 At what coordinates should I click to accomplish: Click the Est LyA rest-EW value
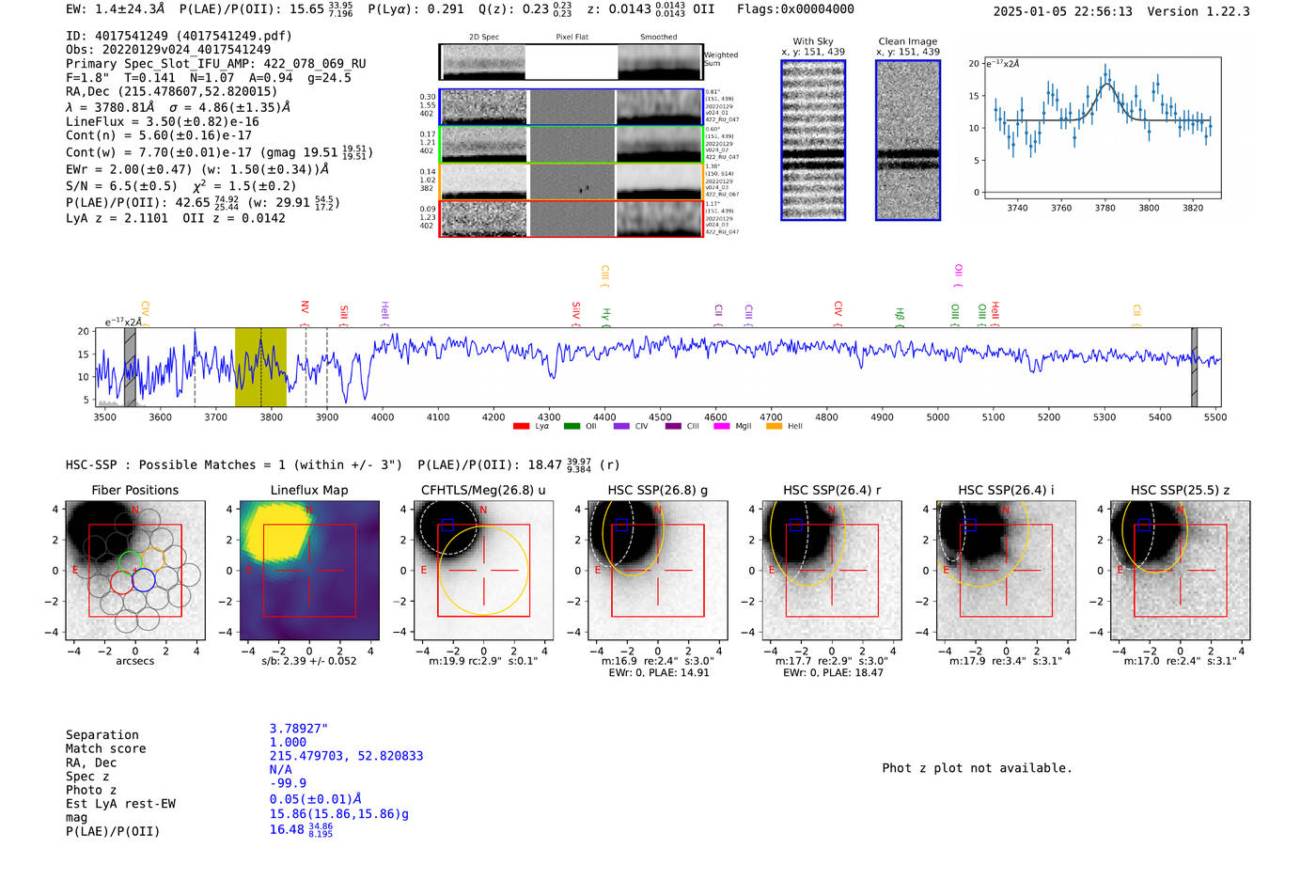pyautogui.click(x=315, y=799)
